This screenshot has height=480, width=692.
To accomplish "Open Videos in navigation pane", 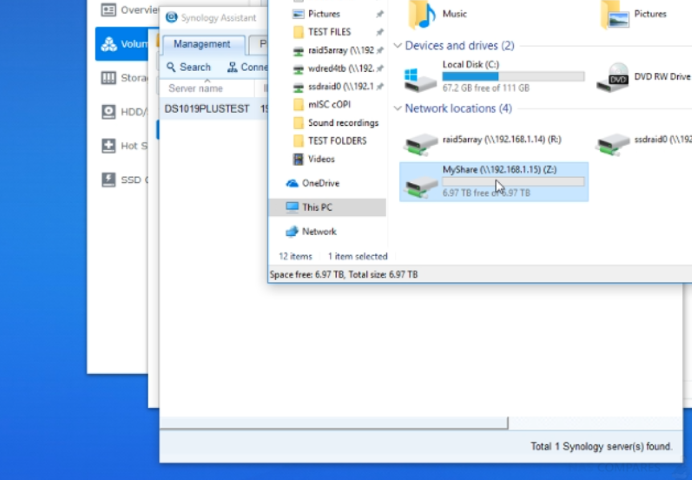I will pos(321,159).
